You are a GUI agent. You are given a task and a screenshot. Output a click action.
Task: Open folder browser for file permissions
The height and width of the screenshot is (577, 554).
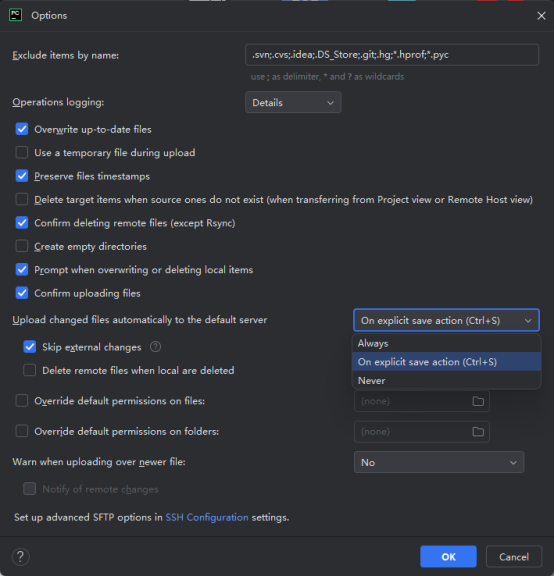(478, 401)
